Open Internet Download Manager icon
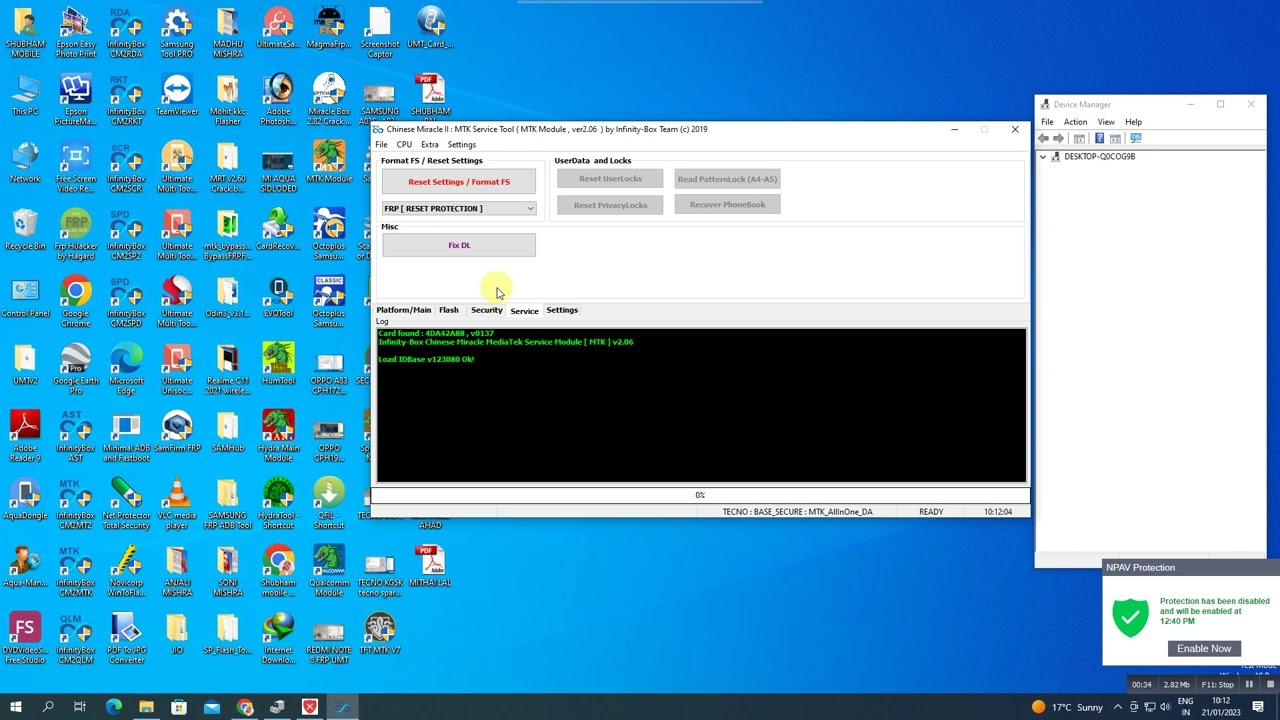The width and height of the screenshot is (1280, 720). (278, 638)
